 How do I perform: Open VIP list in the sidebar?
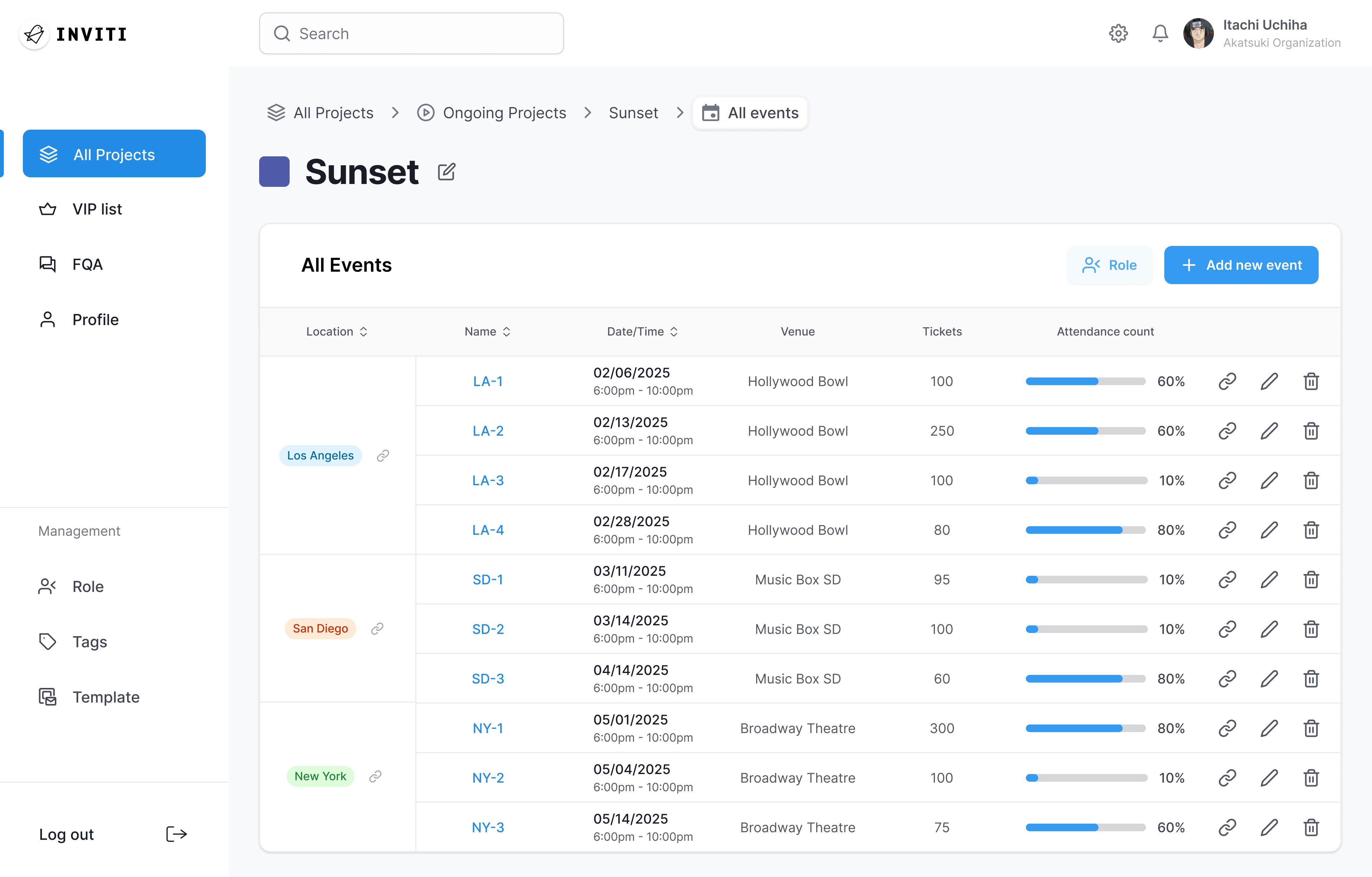tap(97, 209)
